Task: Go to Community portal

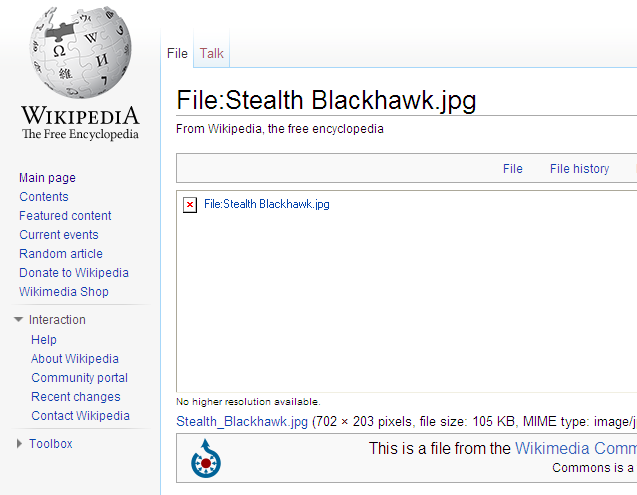Action: click(80, 378)
